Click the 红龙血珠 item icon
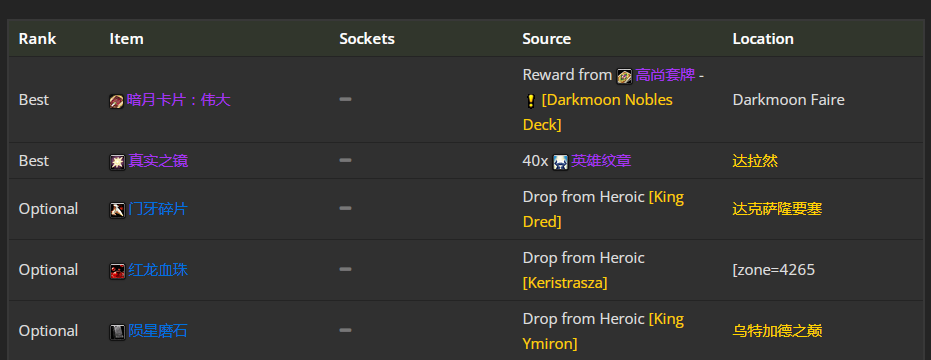This screenshot has height=360, width=931. click(x=117, y=271)
